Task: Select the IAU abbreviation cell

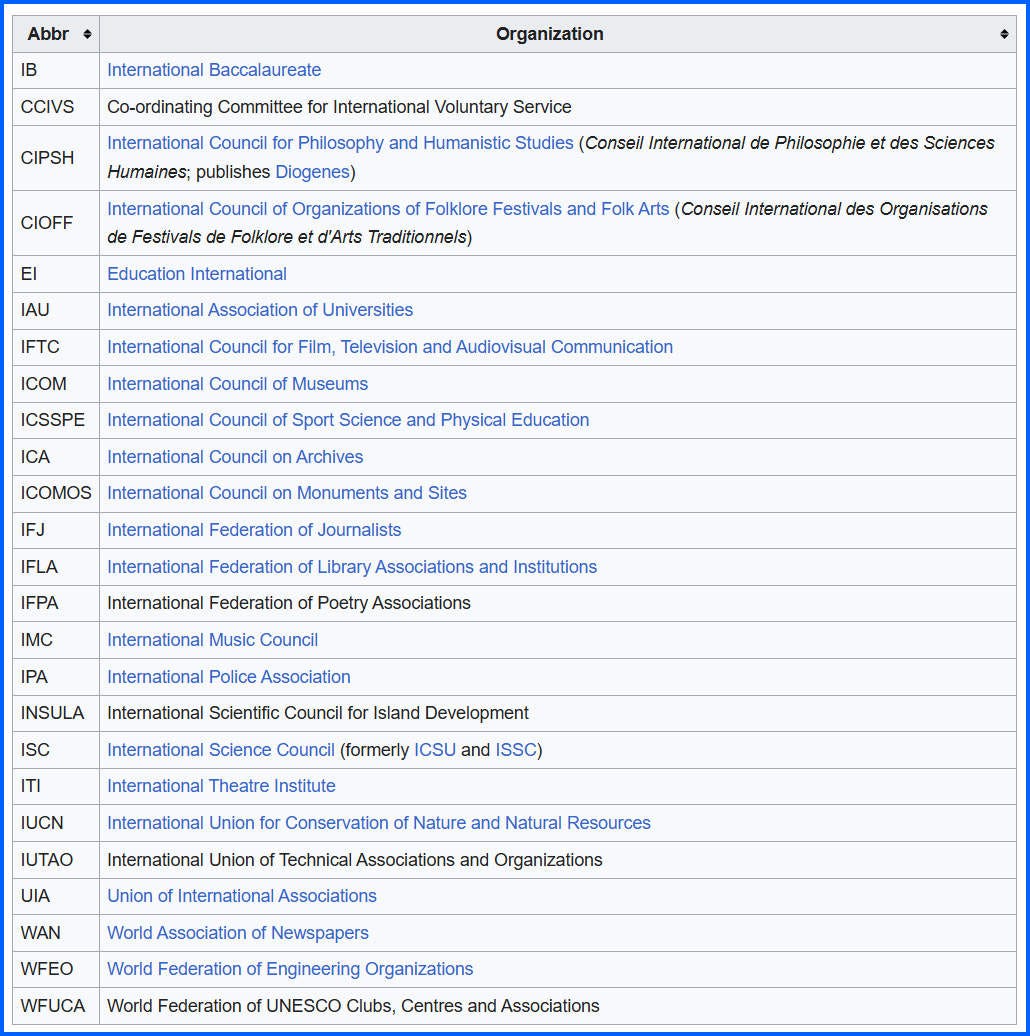Action: click(x=55, y=310)
